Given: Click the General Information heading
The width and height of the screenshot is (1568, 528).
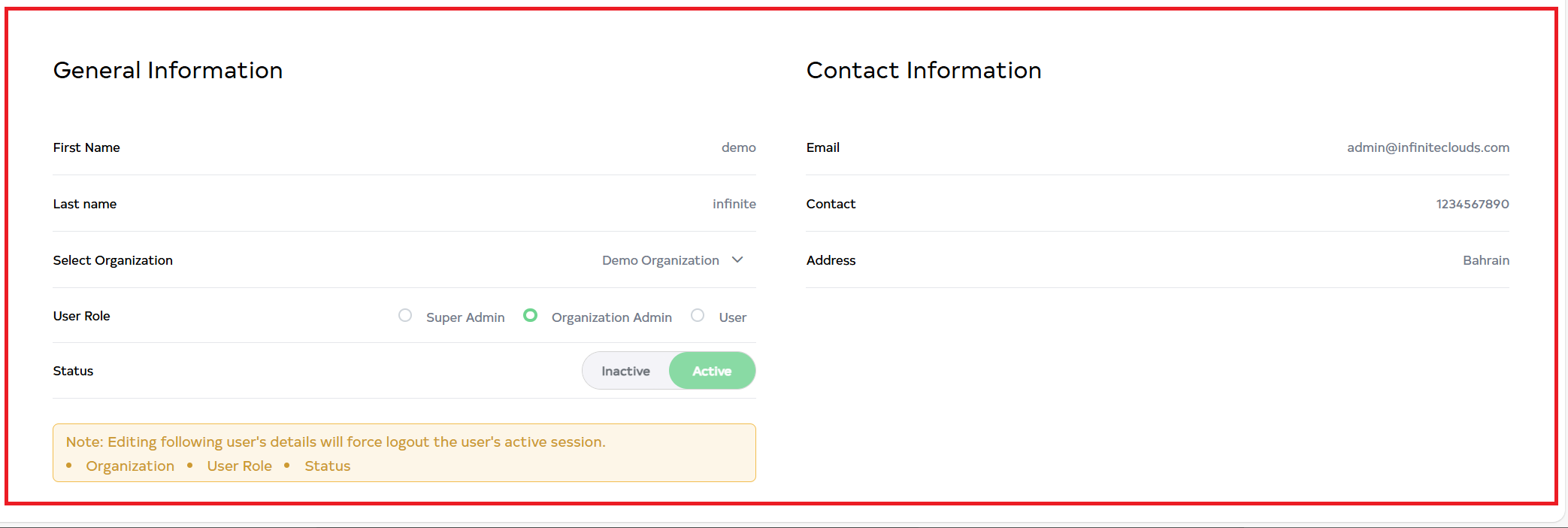Looking at the screenshot, I should point(168,70).
